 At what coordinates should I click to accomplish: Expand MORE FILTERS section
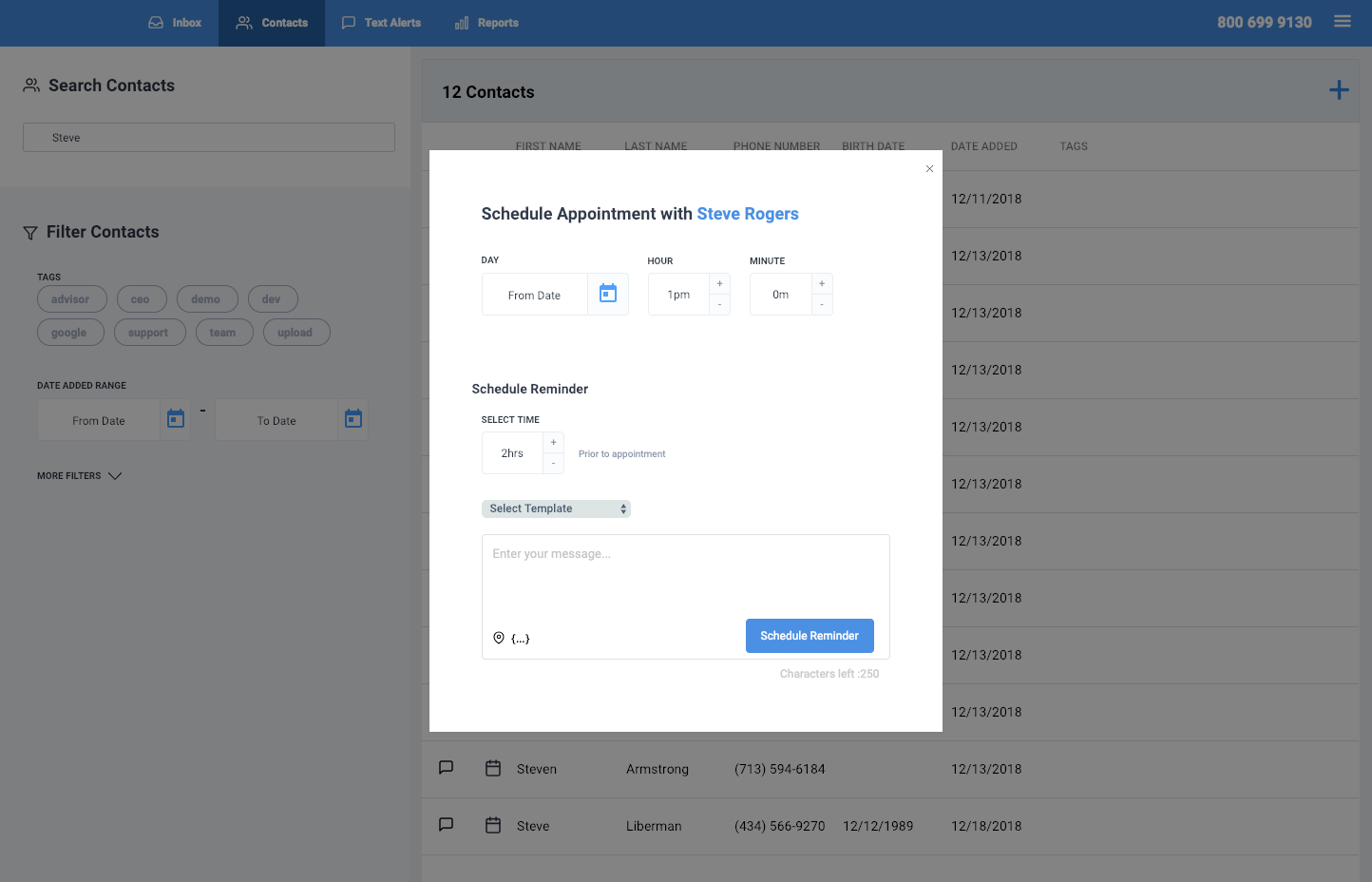[x=80, y=476]
